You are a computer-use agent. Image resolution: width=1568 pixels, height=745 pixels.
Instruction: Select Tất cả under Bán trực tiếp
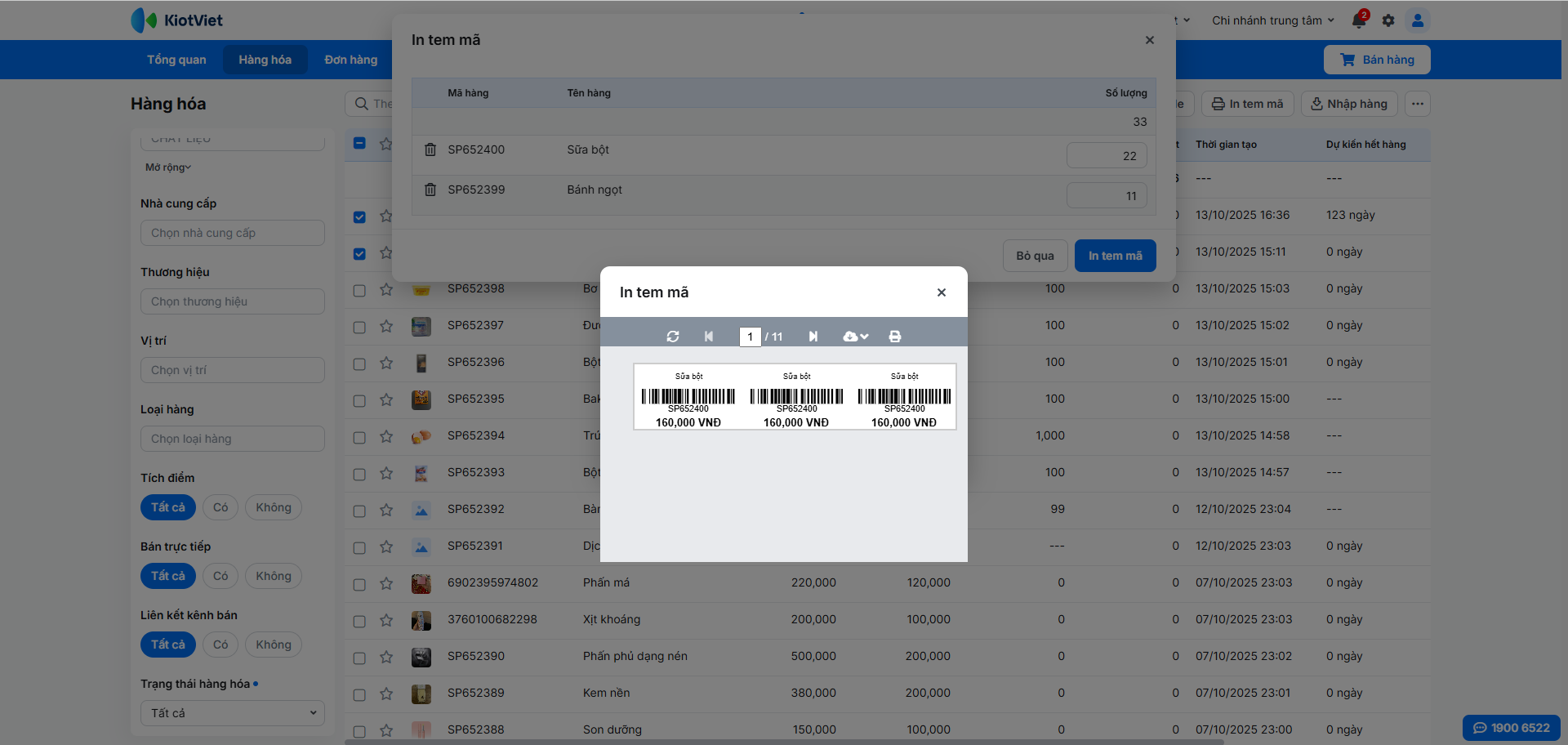click(x=168, y=576)
